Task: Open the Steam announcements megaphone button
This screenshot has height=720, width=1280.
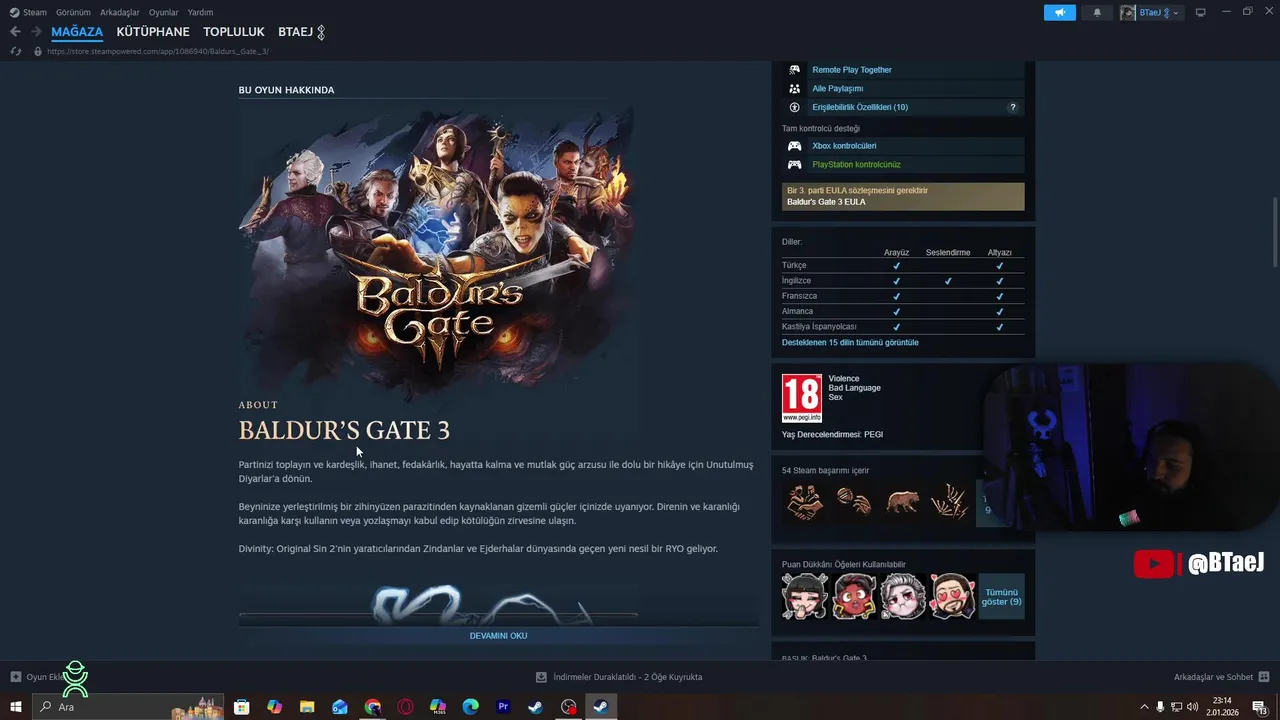Action: [1059, 12]
